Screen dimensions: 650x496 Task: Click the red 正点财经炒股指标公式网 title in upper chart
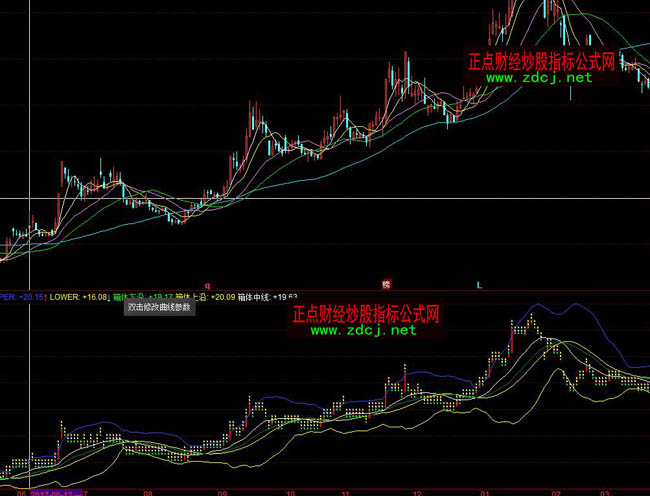tap(542, 60)
